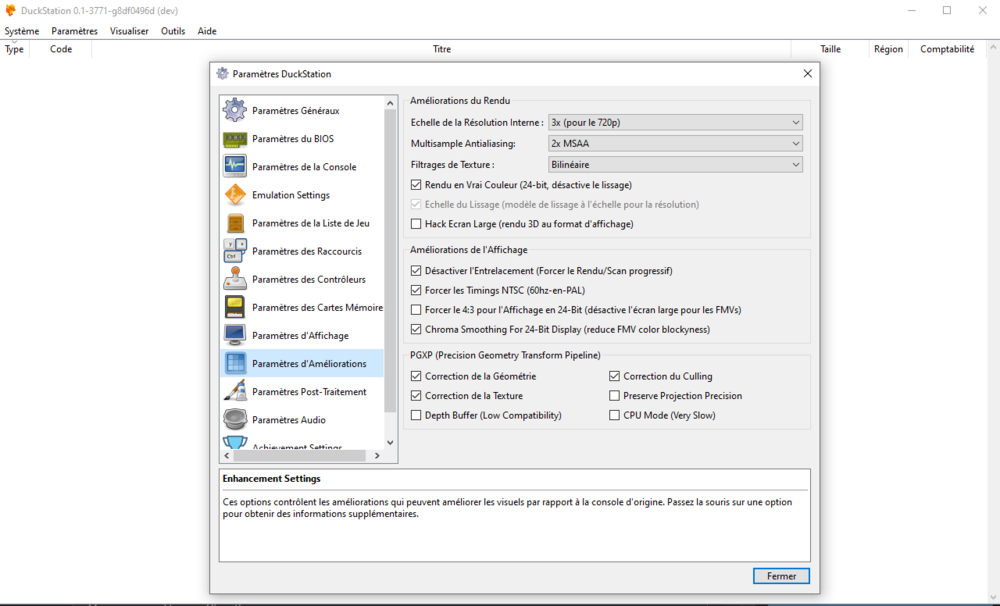
Task: Toggle Correction du Culling checkbox
Action: [x=615, y=376]
